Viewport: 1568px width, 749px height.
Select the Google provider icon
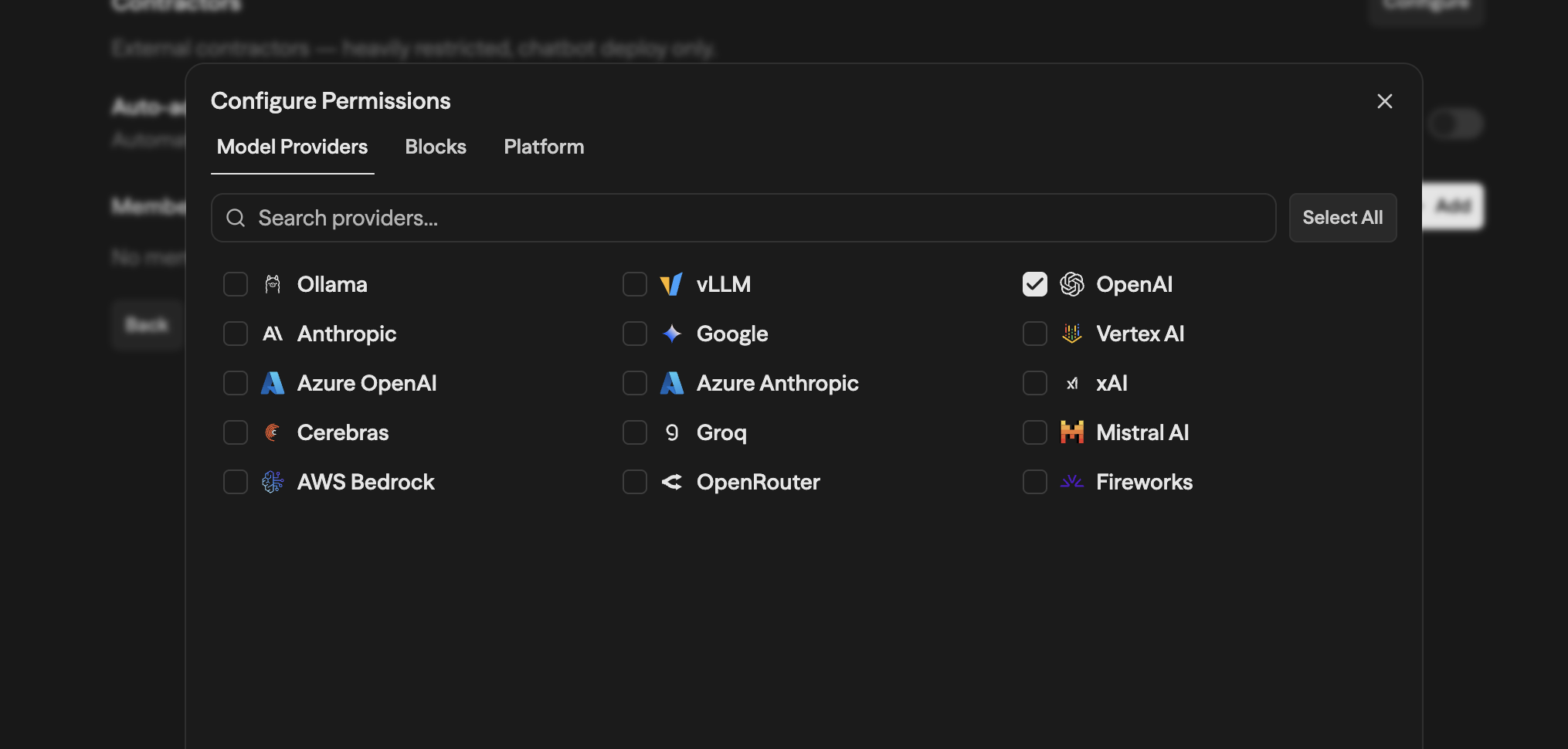pos(671,334)
